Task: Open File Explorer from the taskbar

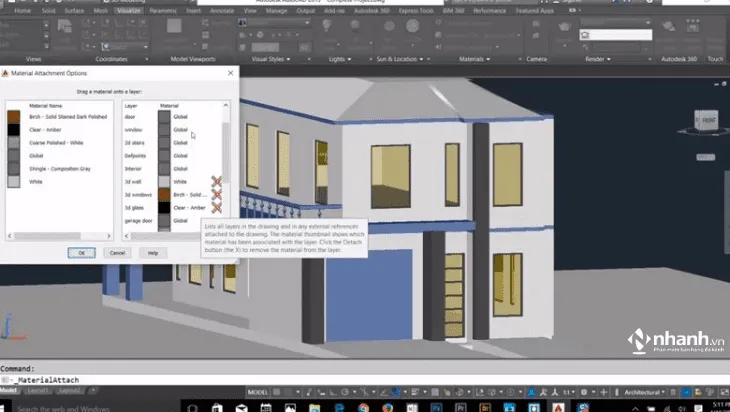Action: (314, 408)
